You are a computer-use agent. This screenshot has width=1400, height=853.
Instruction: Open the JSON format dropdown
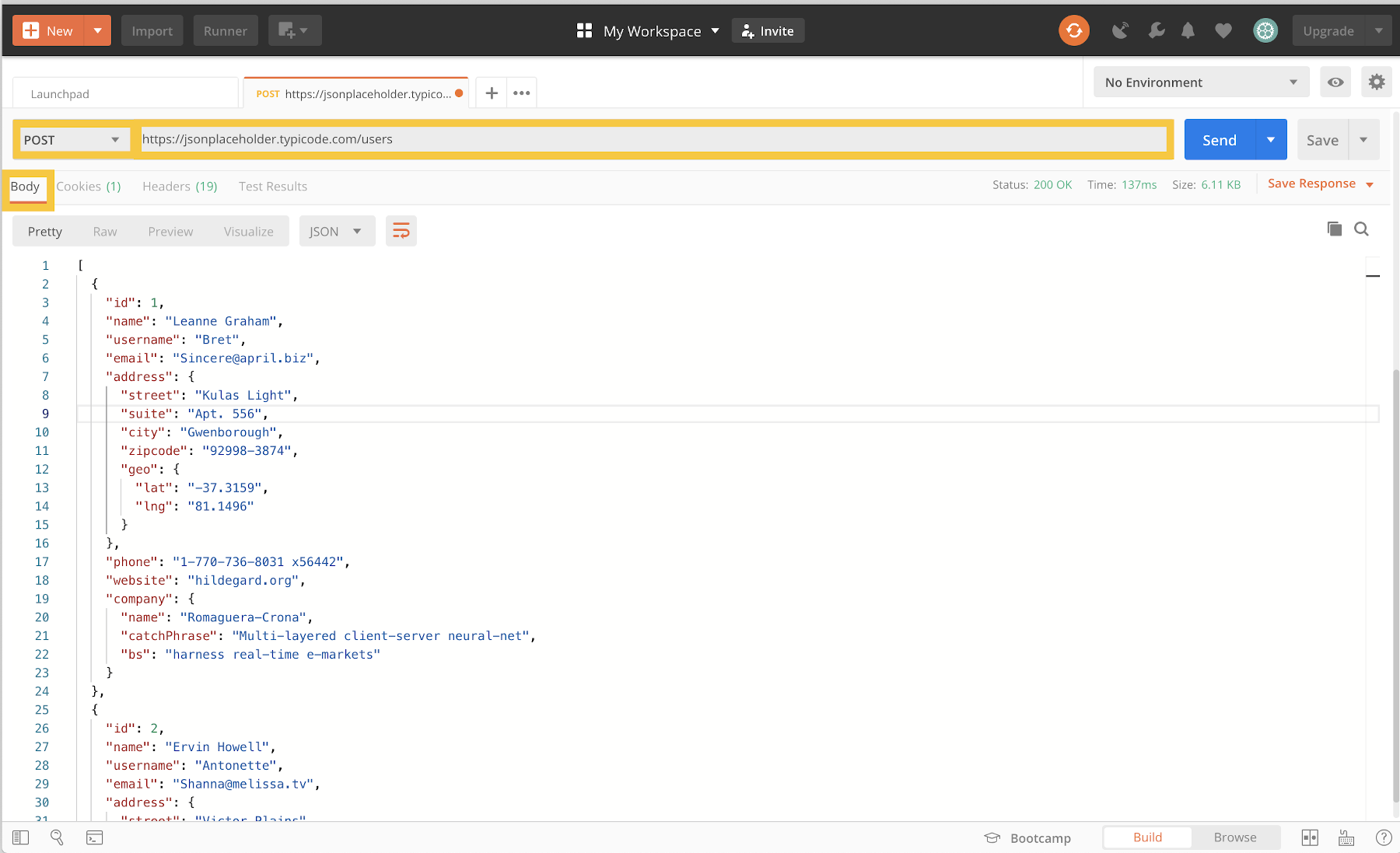tap(337, 231)
